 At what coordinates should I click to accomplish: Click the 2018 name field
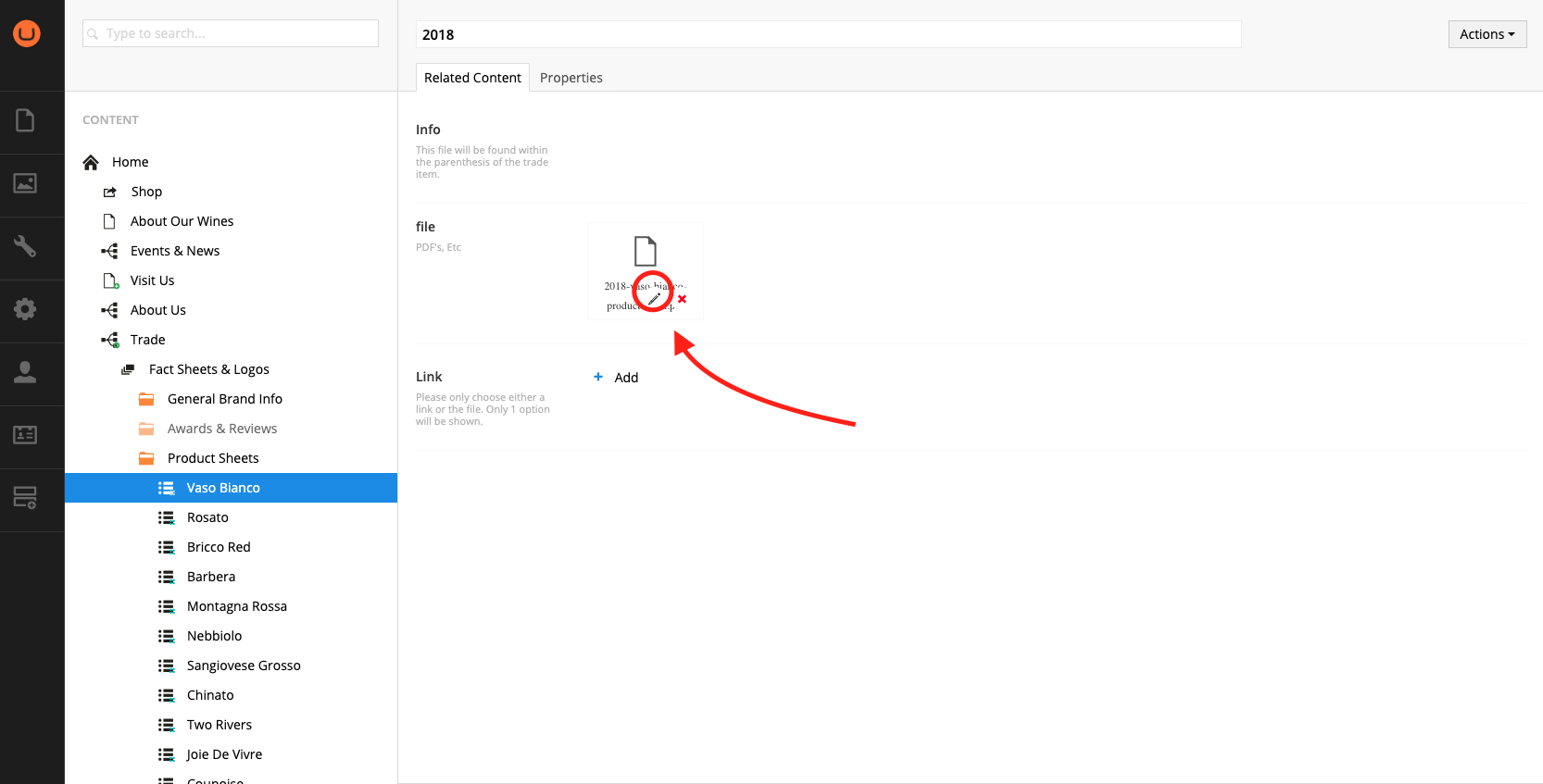(828, 35)
